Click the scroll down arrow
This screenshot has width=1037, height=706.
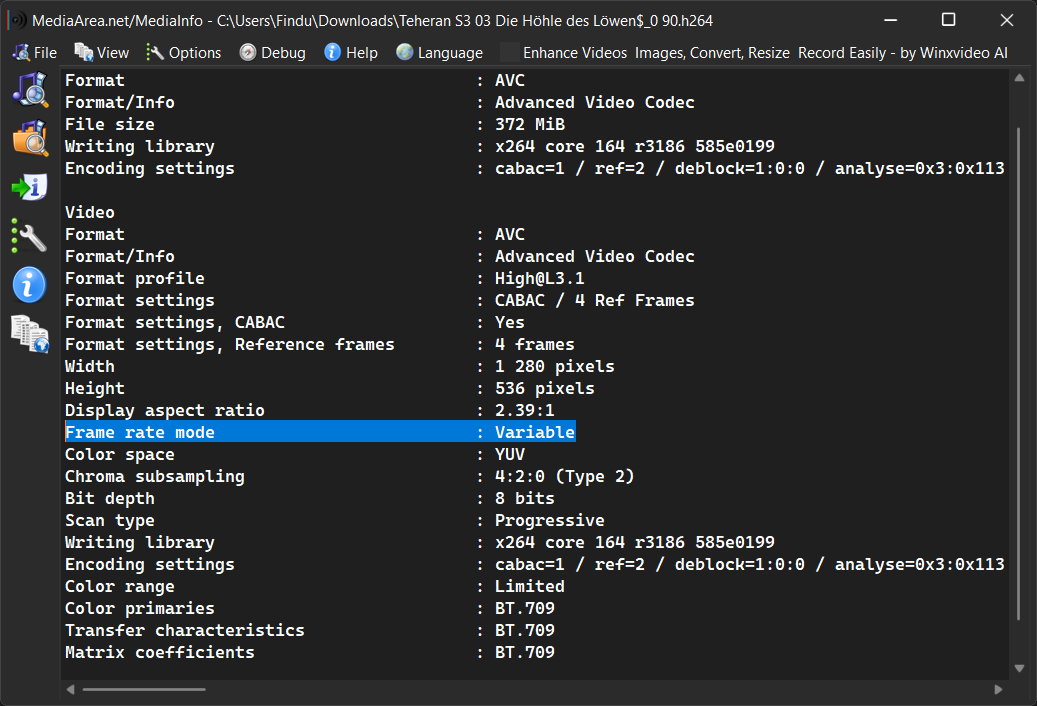point(1019,668)
